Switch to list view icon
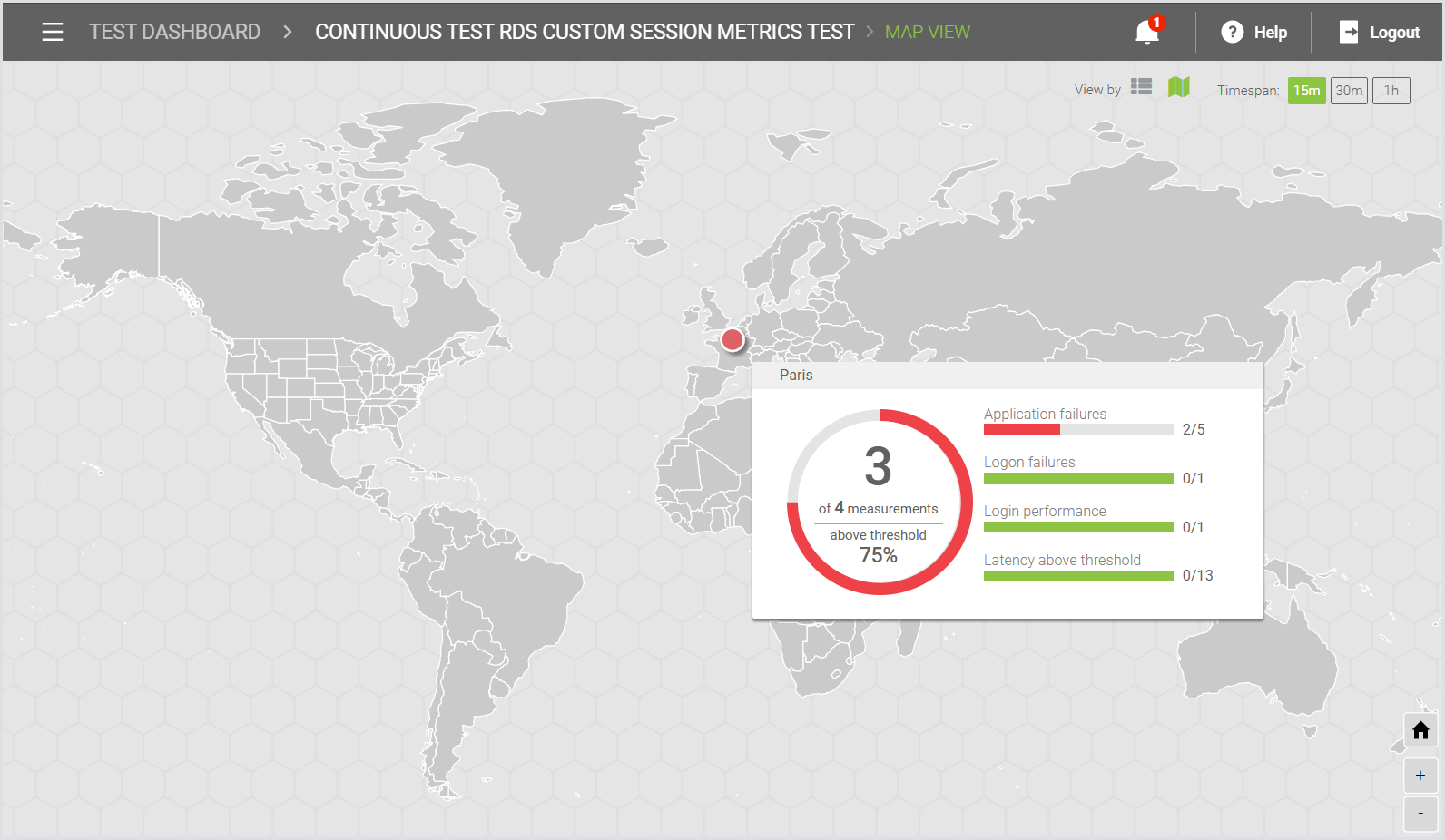Screen dimensions: 1445x840 click(1141, 87)
